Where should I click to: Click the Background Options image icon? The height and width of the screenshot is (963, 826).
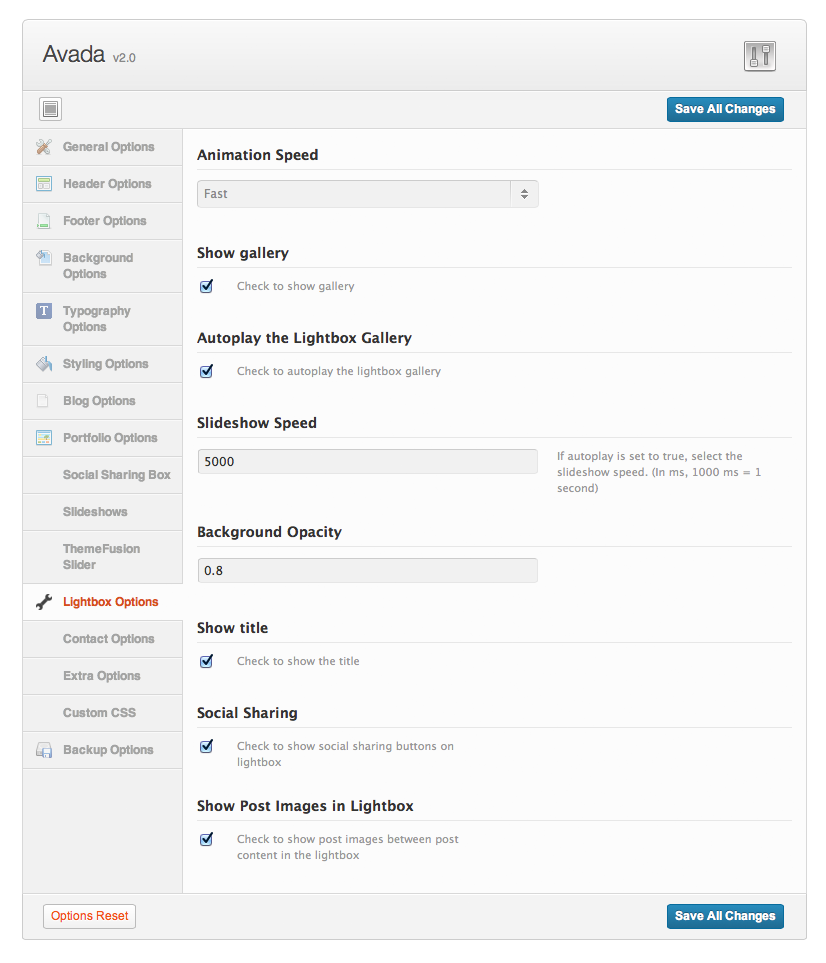click(x=43, y=258)
